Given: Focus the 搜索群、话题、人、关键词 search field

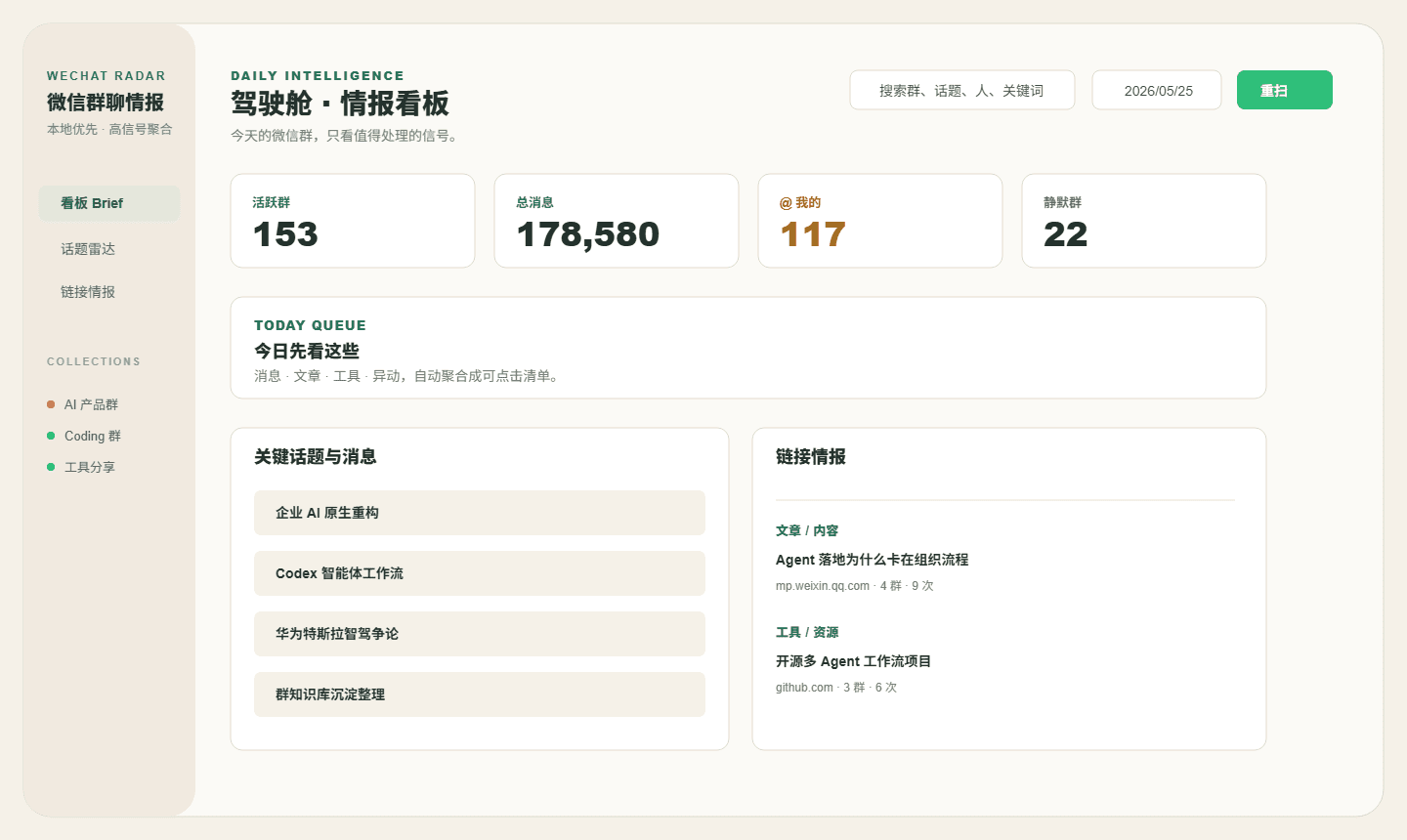Looking at the screenshot, I should coord(962,90).
